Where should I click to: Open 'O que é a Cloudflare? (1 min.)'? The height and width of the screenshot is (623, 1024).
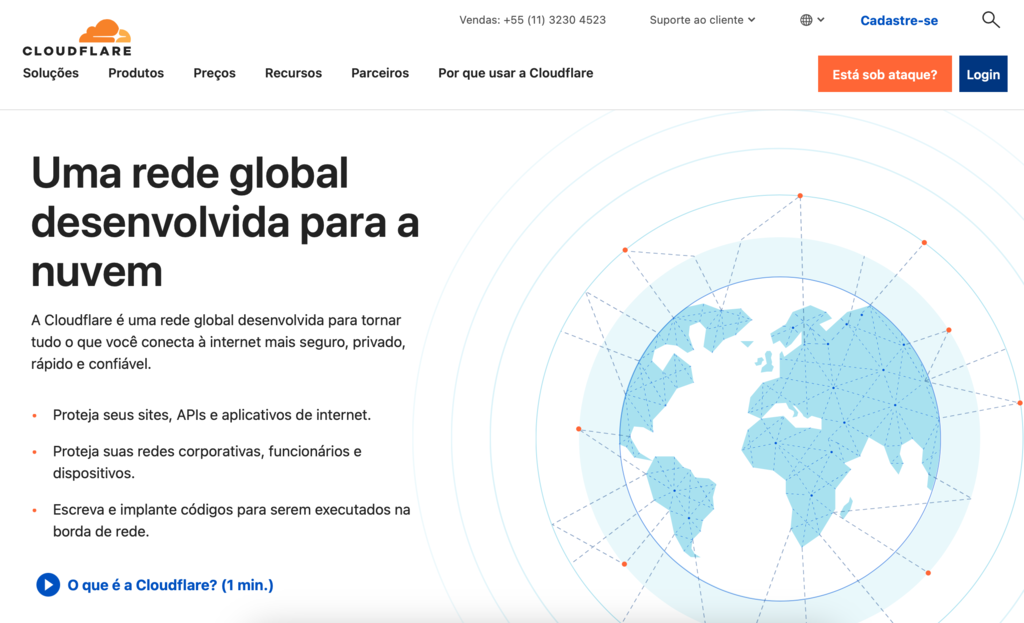pyautogui.click(x=170, y=584)
